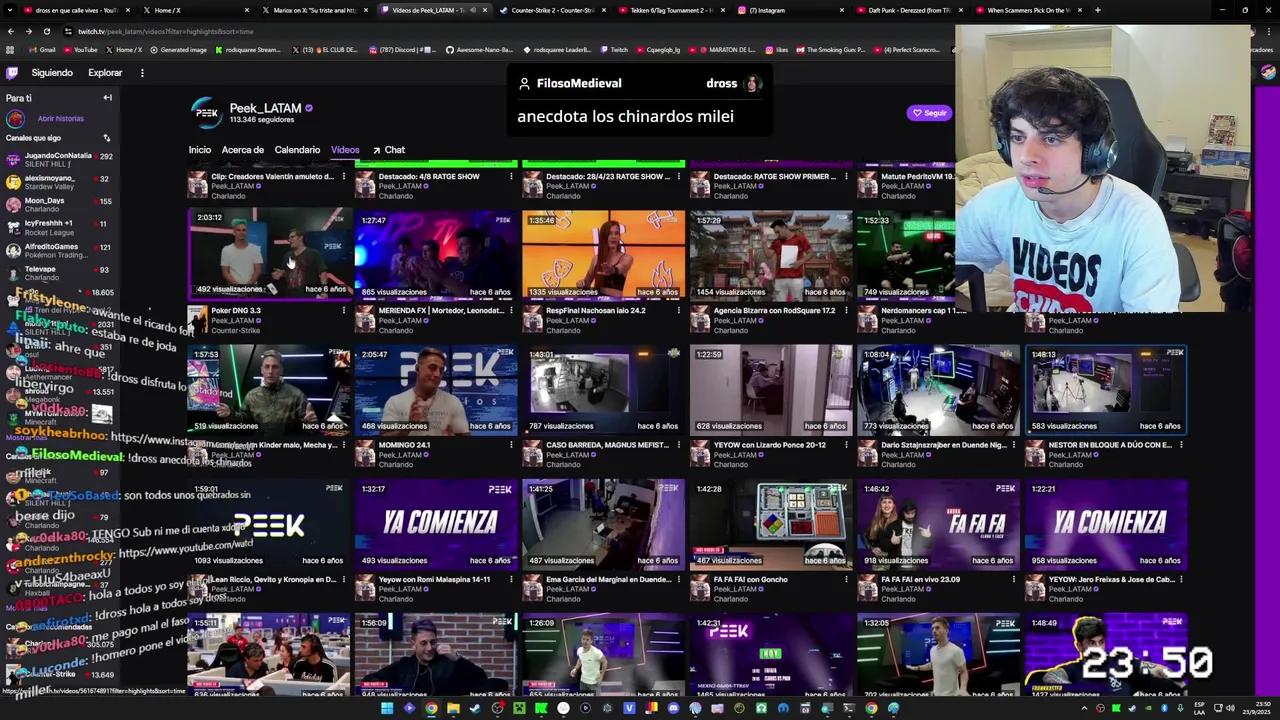Open the AlfreditoGames followed channel
The width and height of the screenshot is (1280, 720).
58,250
